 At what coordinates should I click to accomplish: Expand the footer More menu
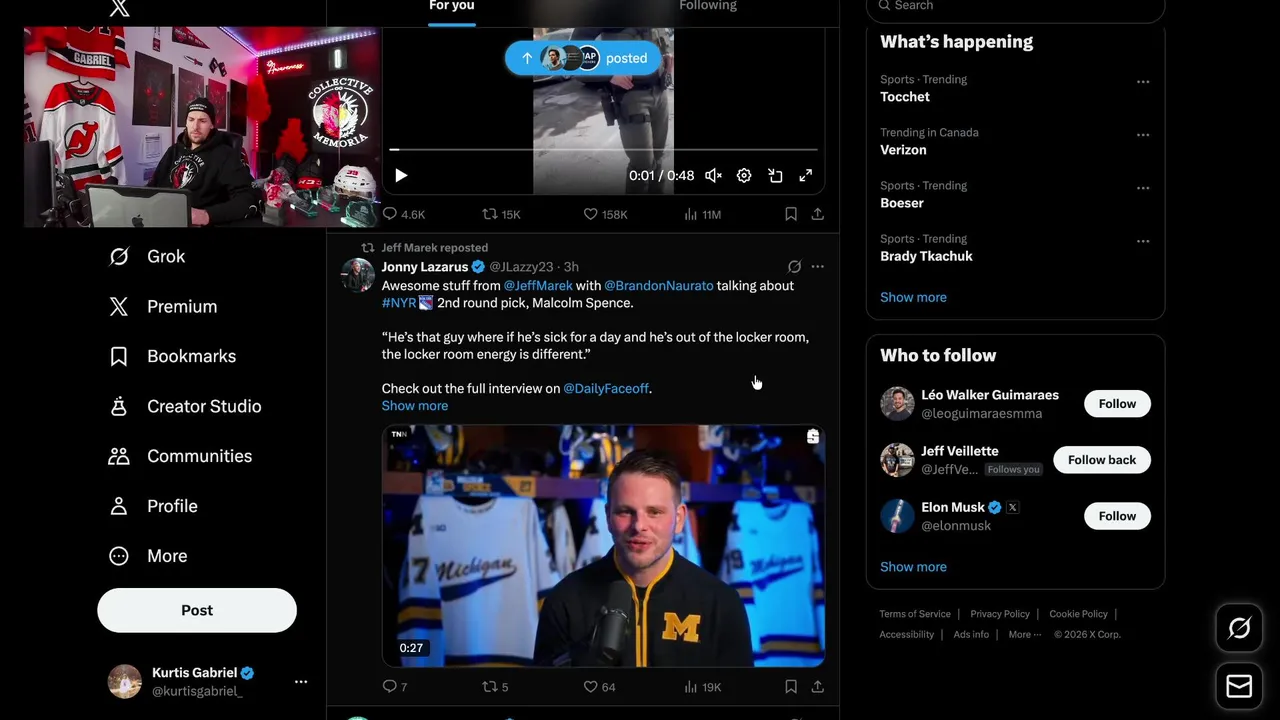(x=1024, y=635)
